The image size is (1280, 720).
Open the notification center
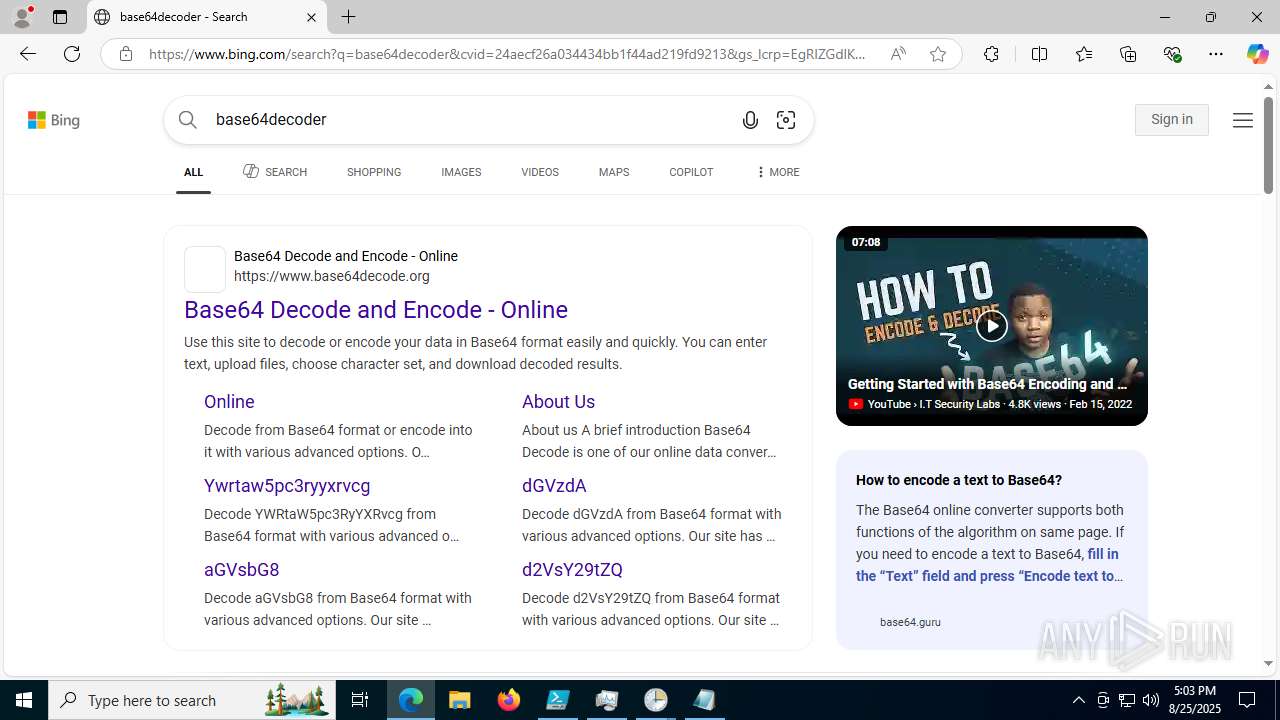point(1247,700)
